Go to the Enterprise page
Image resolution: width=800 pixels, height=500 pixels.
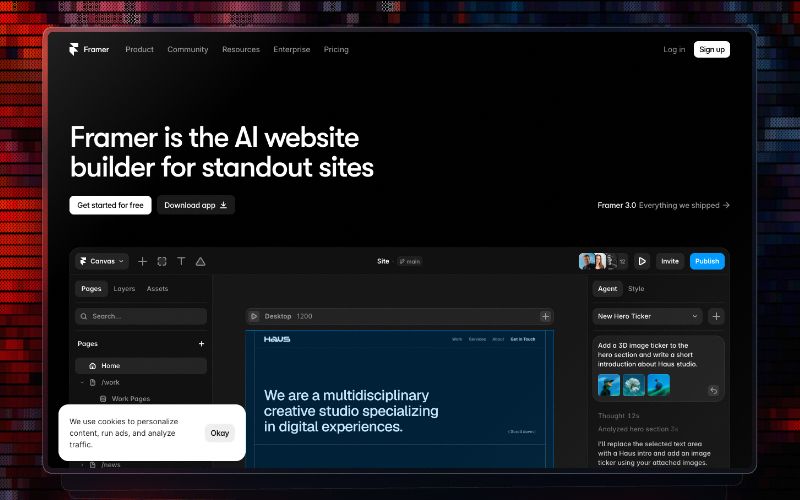[x=291, y=49]
